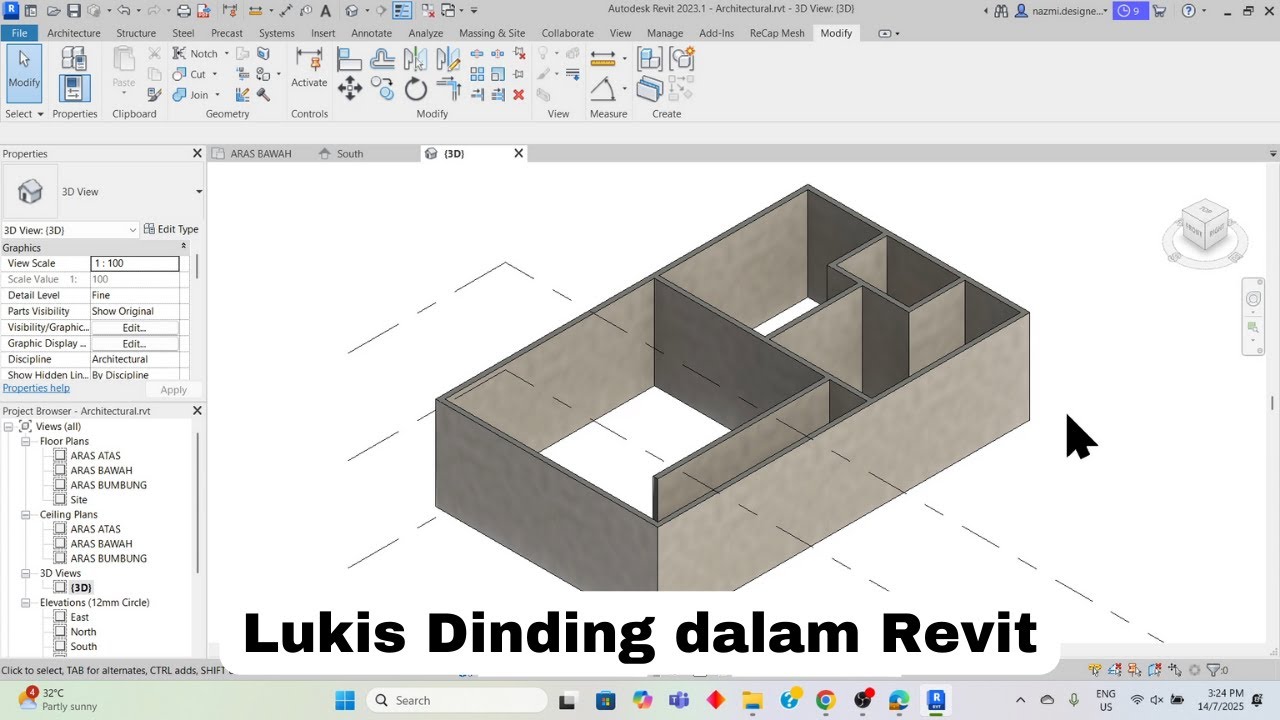Select Trim/Extend to Corner tool
This screenshot has width=1280, height=720.
(448, 88)
